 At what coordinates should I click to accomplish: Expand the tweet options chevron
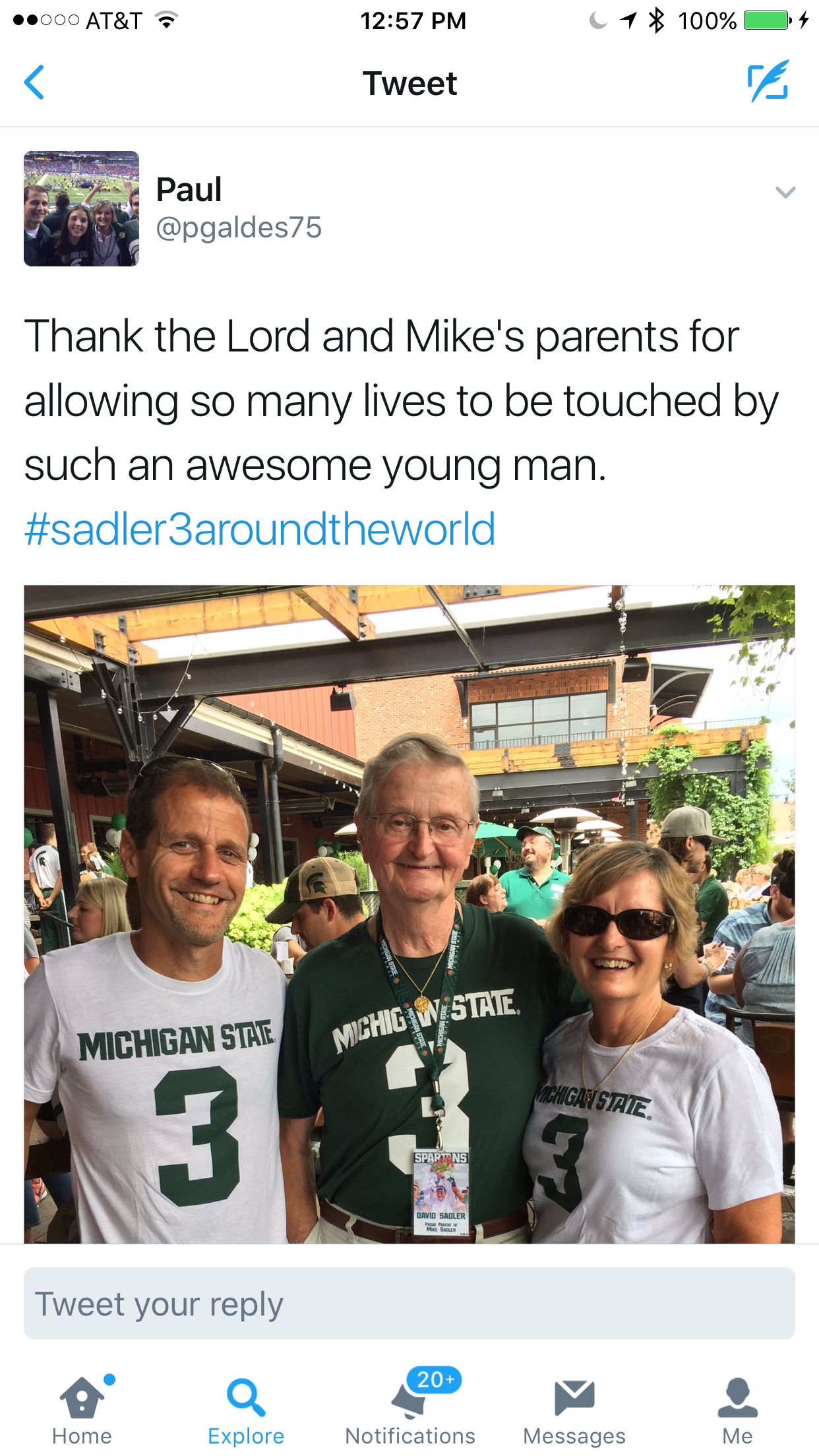(x=785, y=193)
